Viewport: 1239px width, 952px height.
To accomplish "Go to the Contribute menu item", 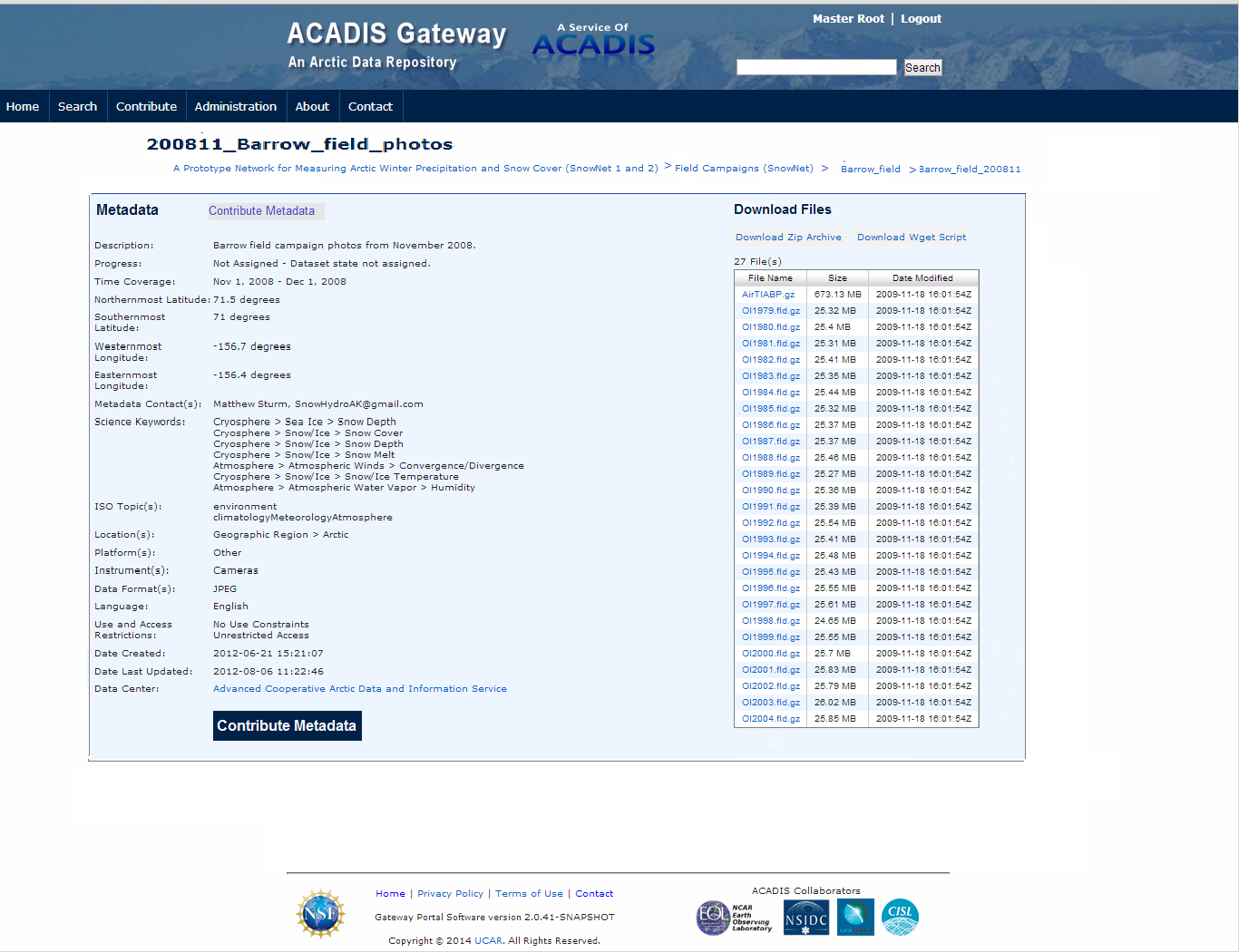I will click(x=146, y=106).
